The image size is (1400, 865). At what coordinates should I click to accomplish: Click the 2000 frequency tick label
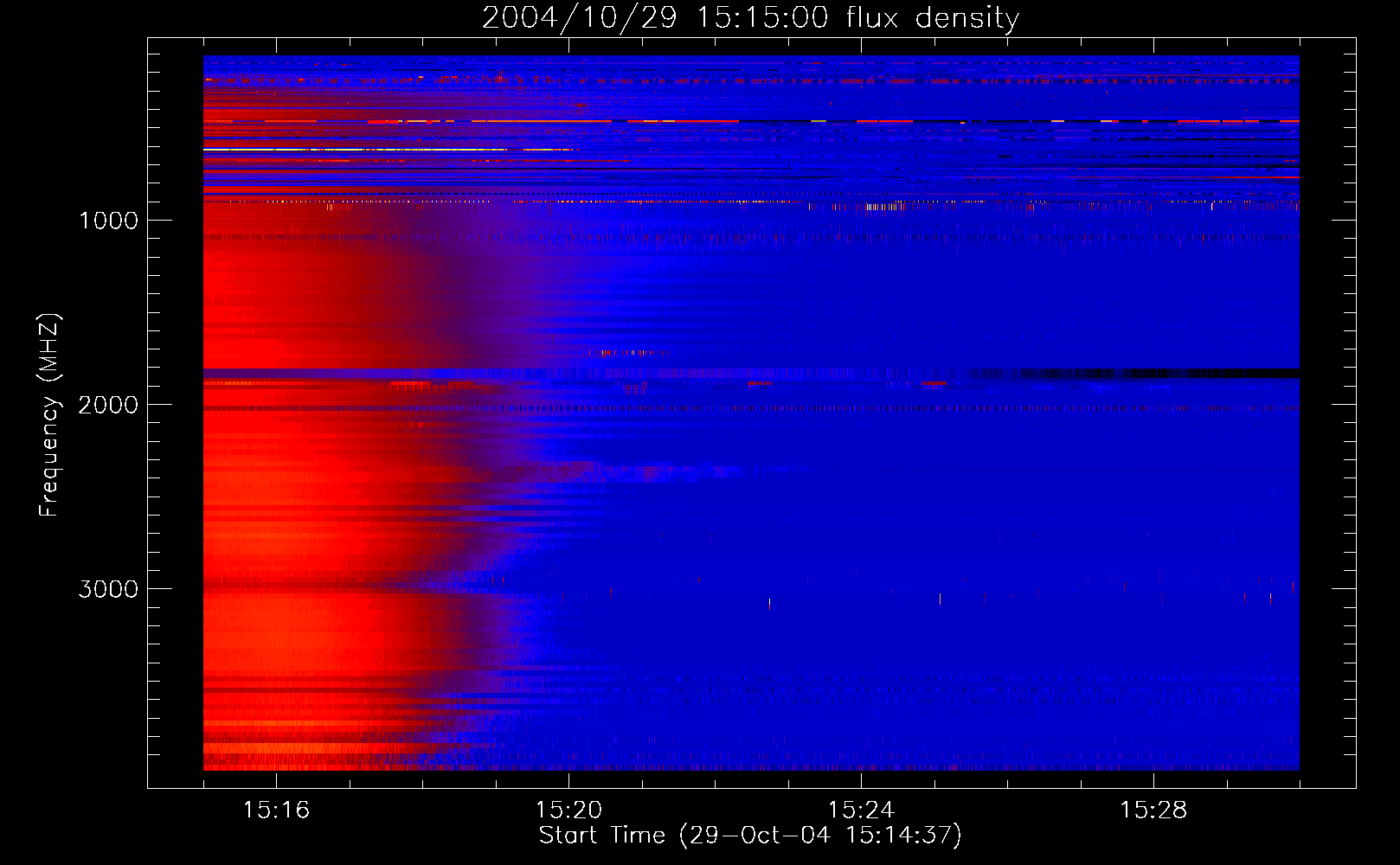[x=108, y=405]
